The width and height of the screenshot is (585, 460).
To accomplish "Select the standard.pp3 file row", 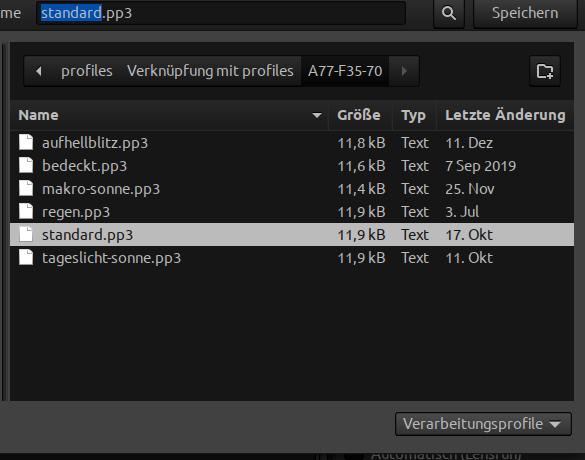I will coord(292,235).
